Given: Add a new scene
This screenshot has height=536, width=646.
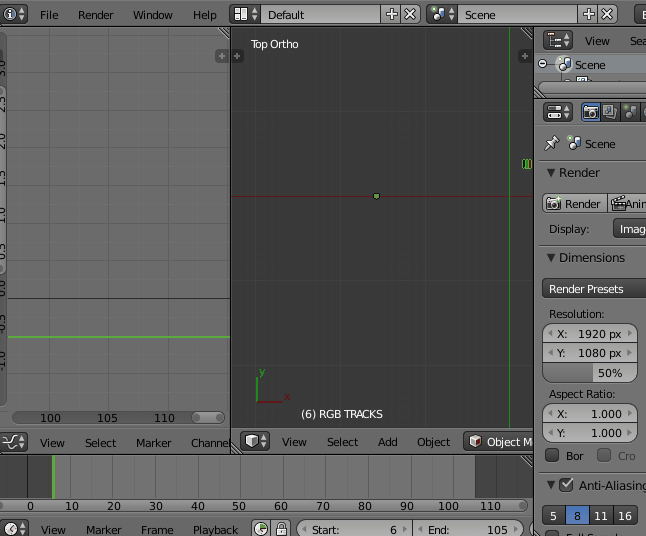Looking at the screenshot, I should (x=588, y=14).
